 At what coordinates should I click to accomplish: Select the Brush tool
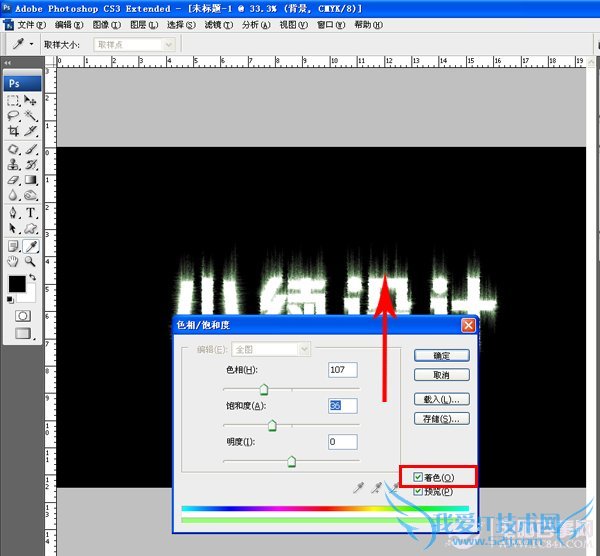pos(30,149)
